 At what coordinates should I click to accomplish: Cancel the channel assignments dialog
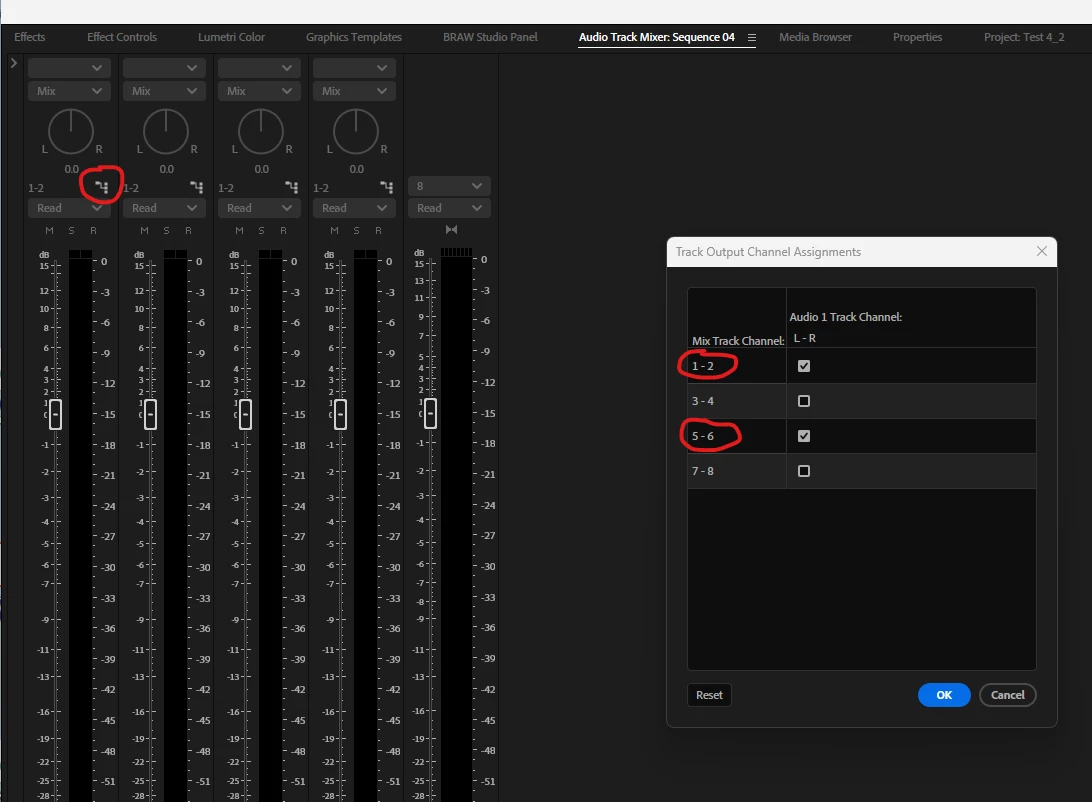coord(1007,695)
